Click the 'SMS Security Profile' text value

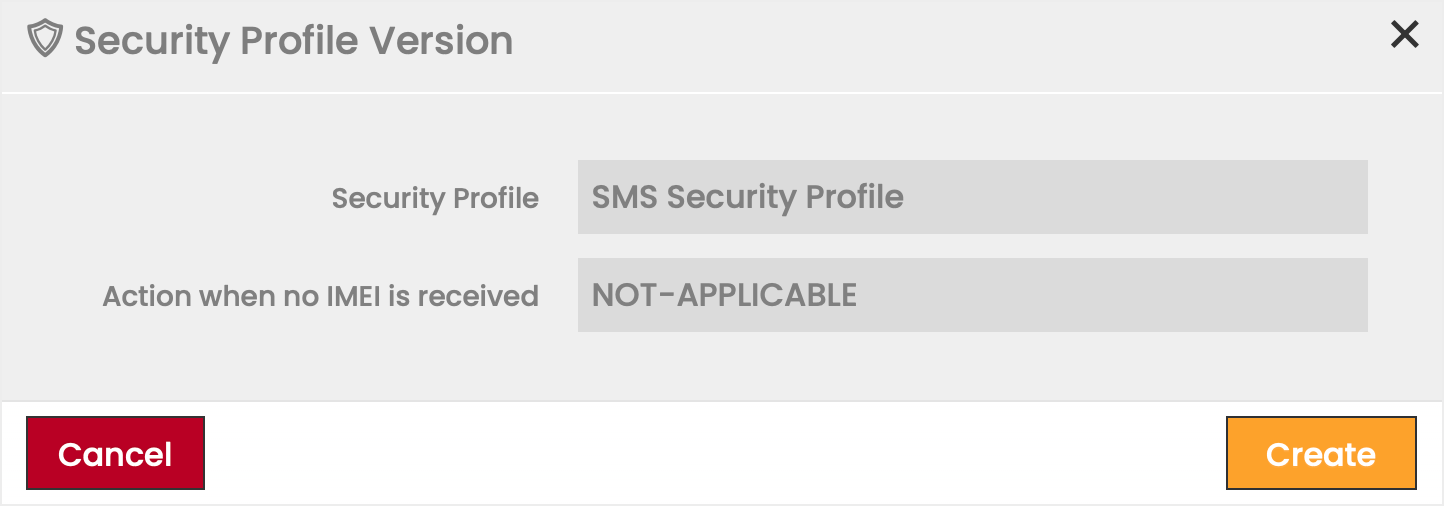(x=747, y=197)
